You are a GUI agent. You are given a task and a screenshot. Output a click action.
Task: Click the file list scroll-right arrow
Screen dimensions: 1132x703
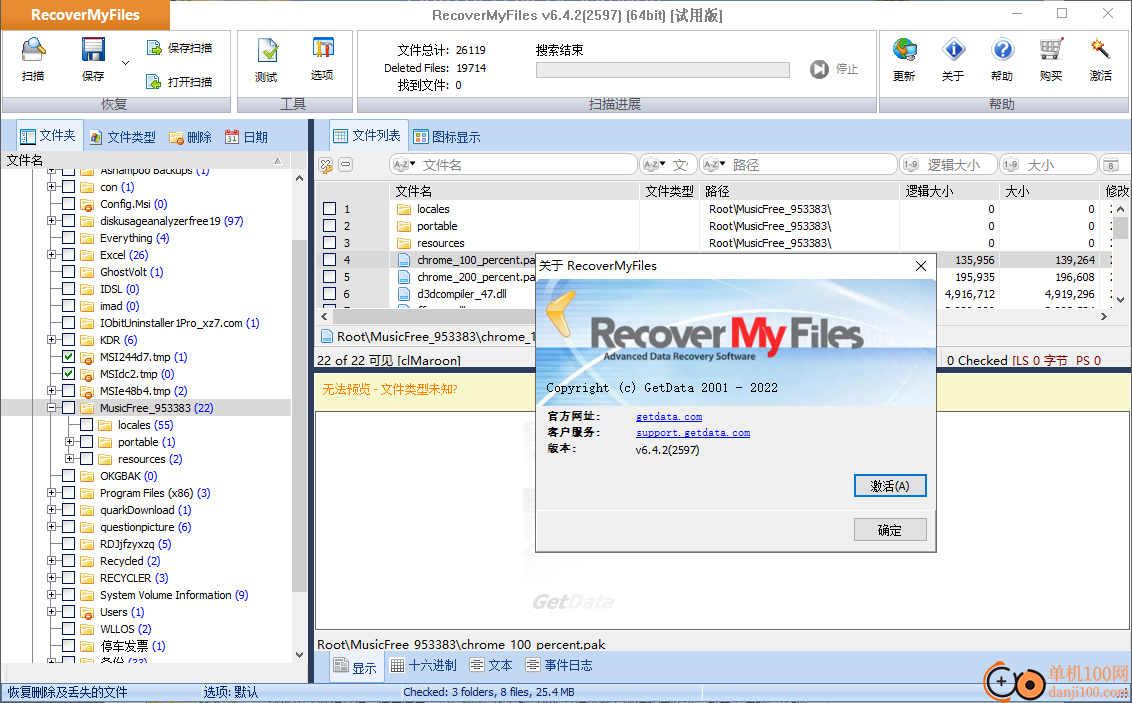(x=1104, y=316)
